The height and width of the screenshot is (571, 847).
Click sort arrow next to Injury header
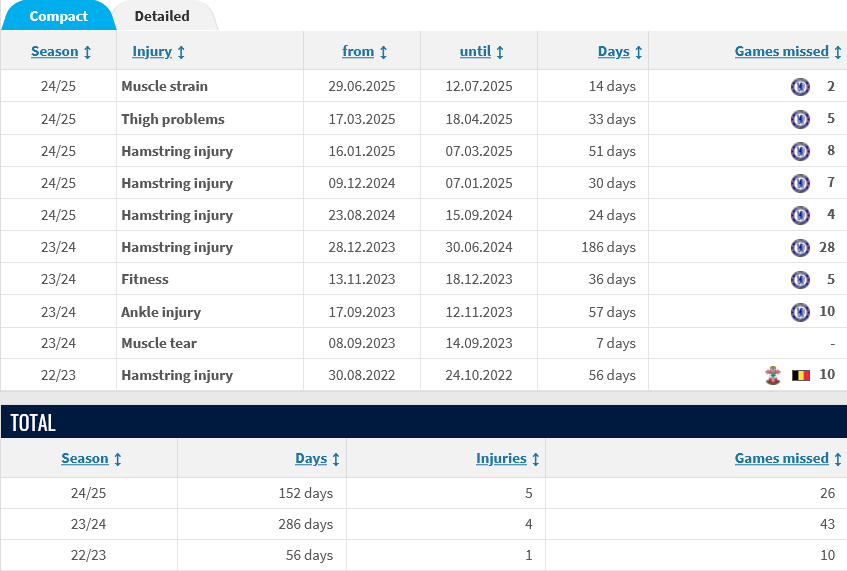click(181, 52)
